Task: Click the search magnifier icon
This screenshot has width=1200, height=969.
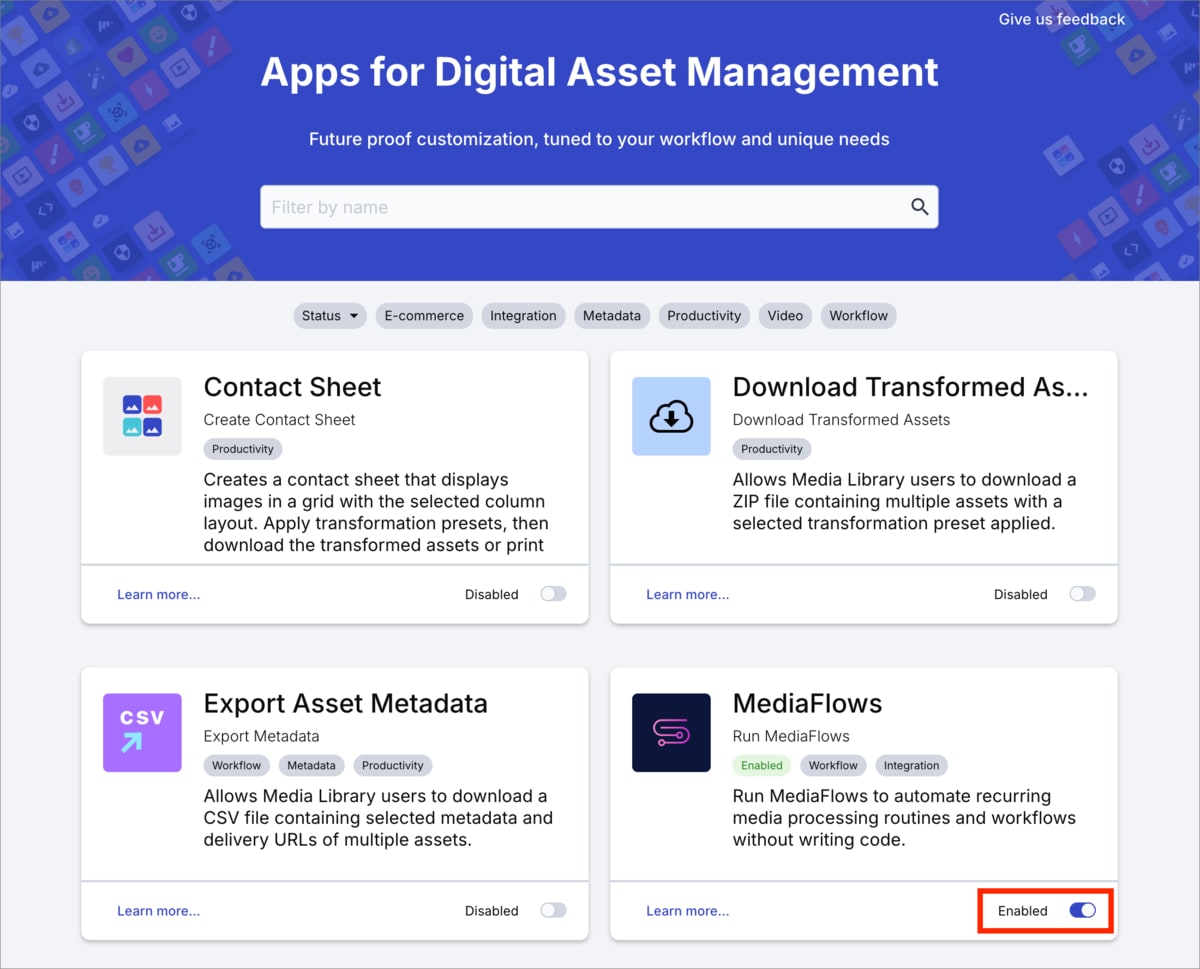Action: 919,207
